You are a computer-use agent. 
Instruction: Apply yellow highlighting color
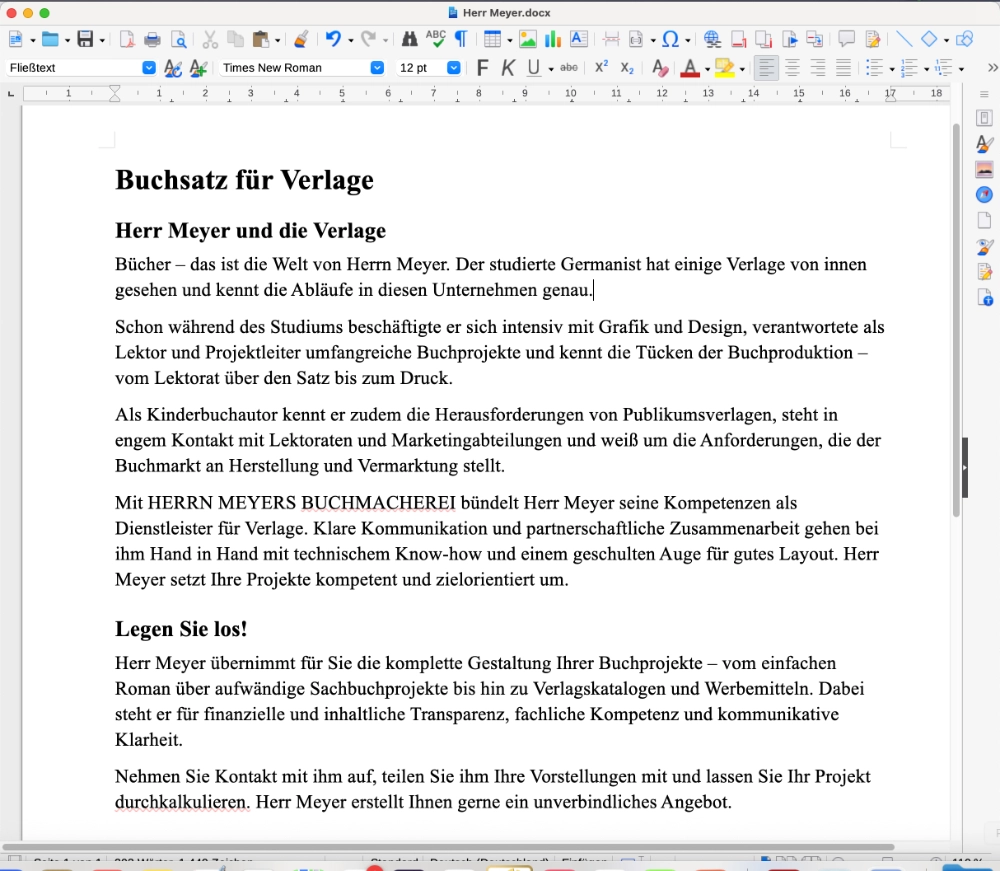click(x=724, y=68)
